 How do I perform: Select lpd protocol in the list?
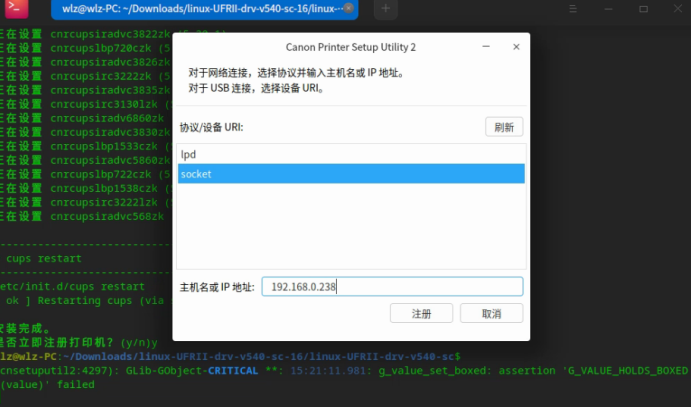pyautogui.click(x=351, y=155)
